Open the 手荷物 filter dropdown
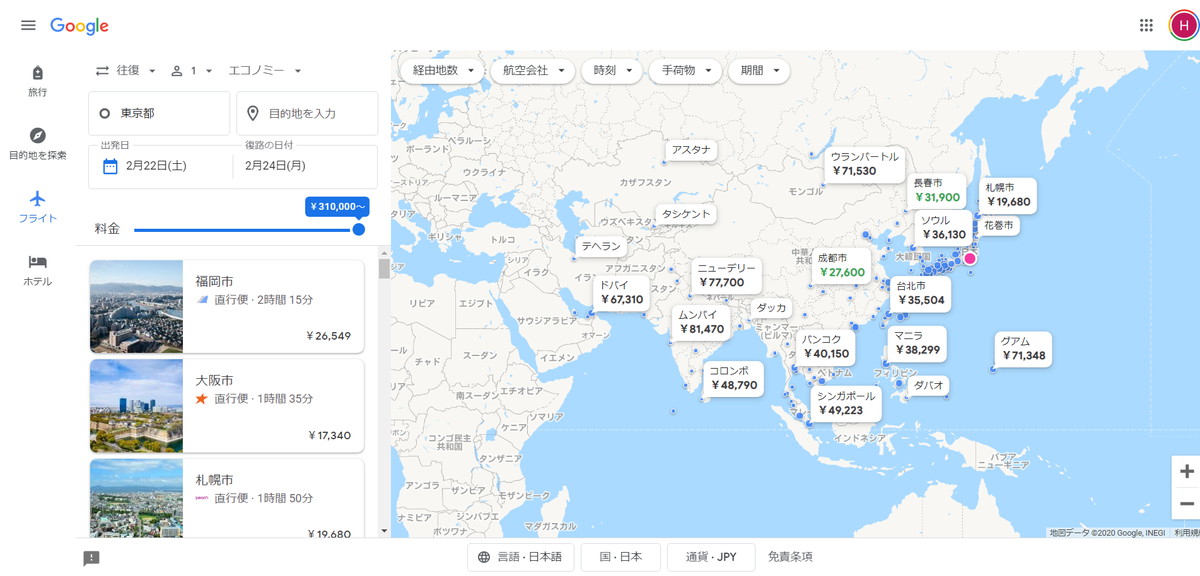Screen dimensions: 1200x576 [685, 71]
